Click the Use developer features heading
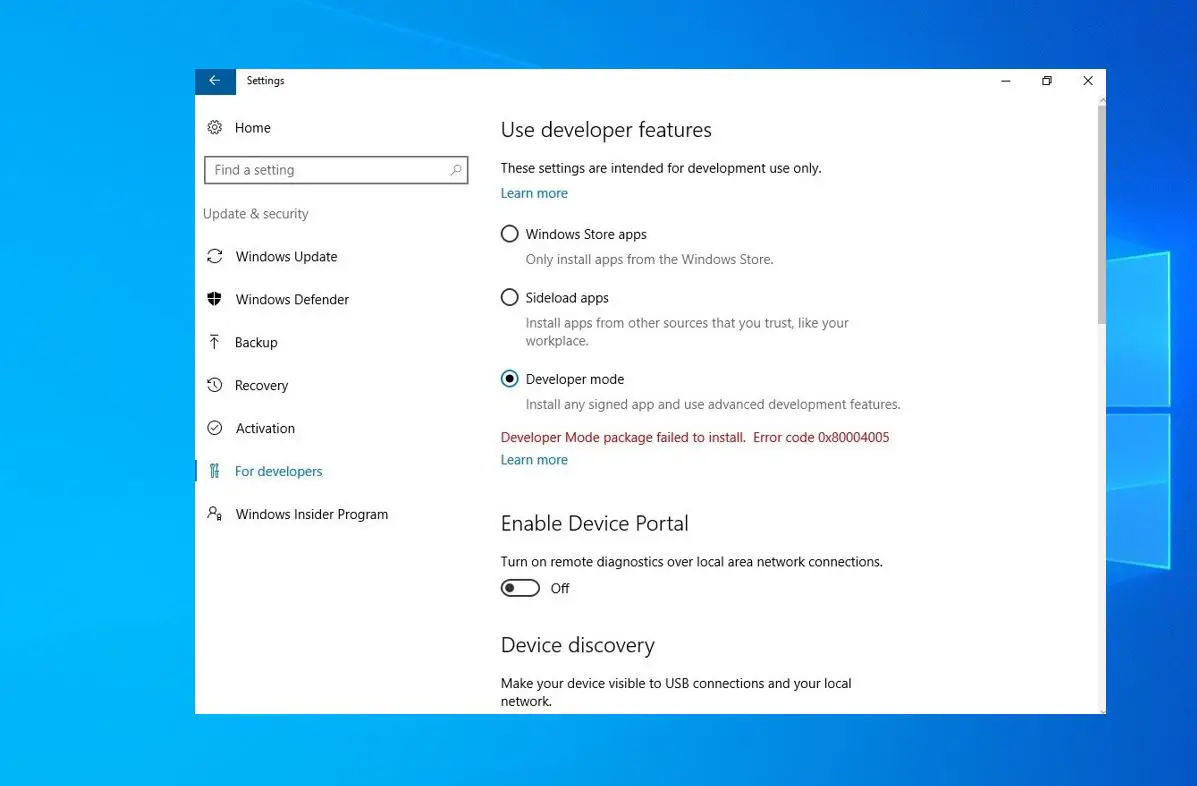This screenshot has width=1197, height=786. point(606,130)
